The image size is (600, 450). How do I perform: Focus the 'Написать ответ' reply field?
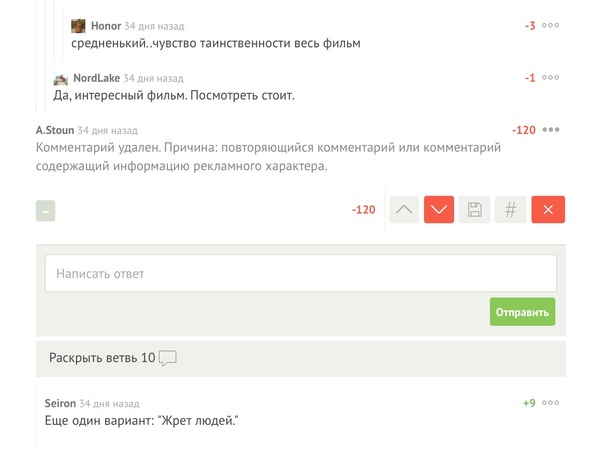point(301,273)
